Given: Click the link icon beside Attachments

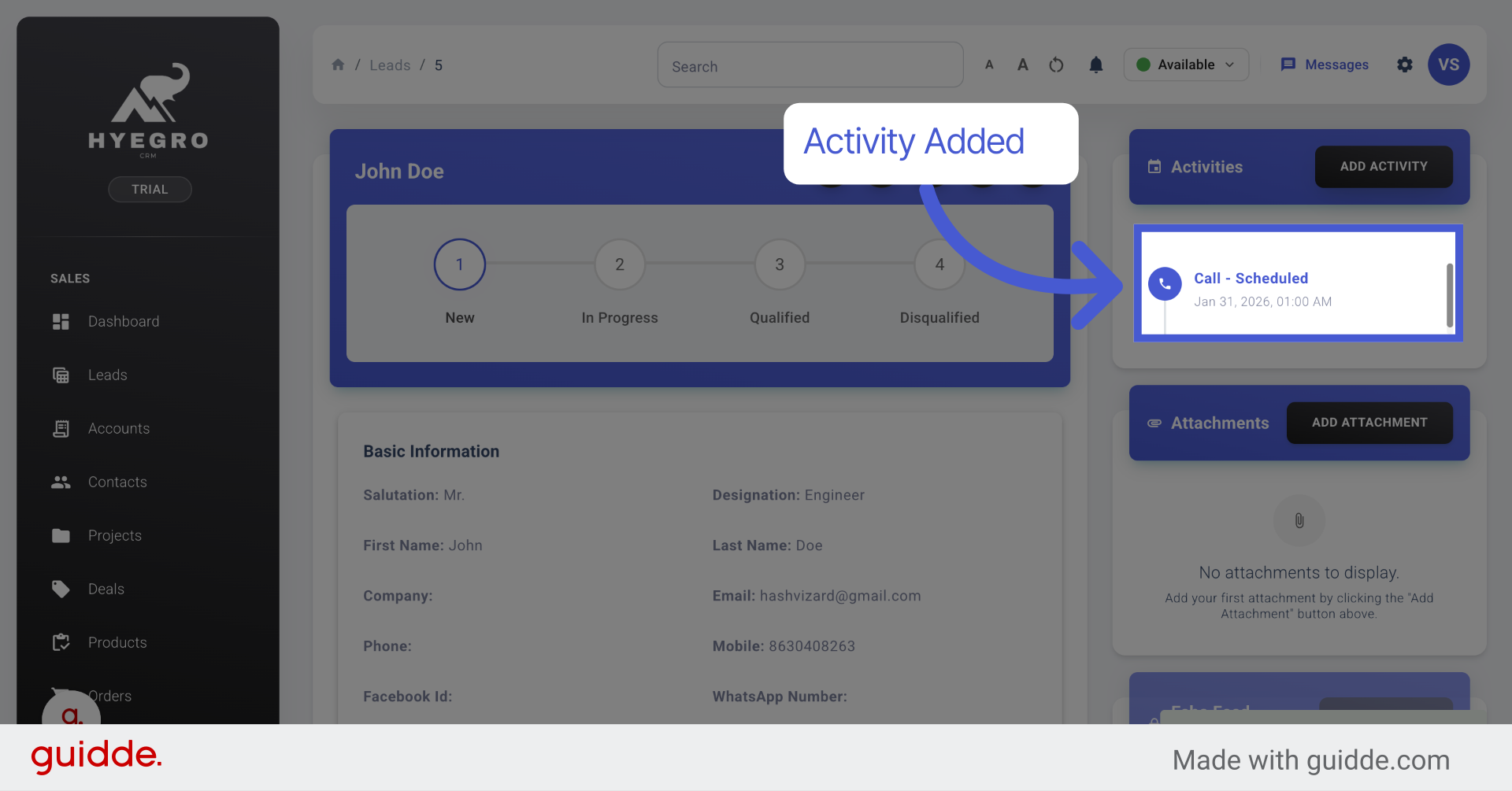Looking at the screenshot, I should [x=1154, y=423].
